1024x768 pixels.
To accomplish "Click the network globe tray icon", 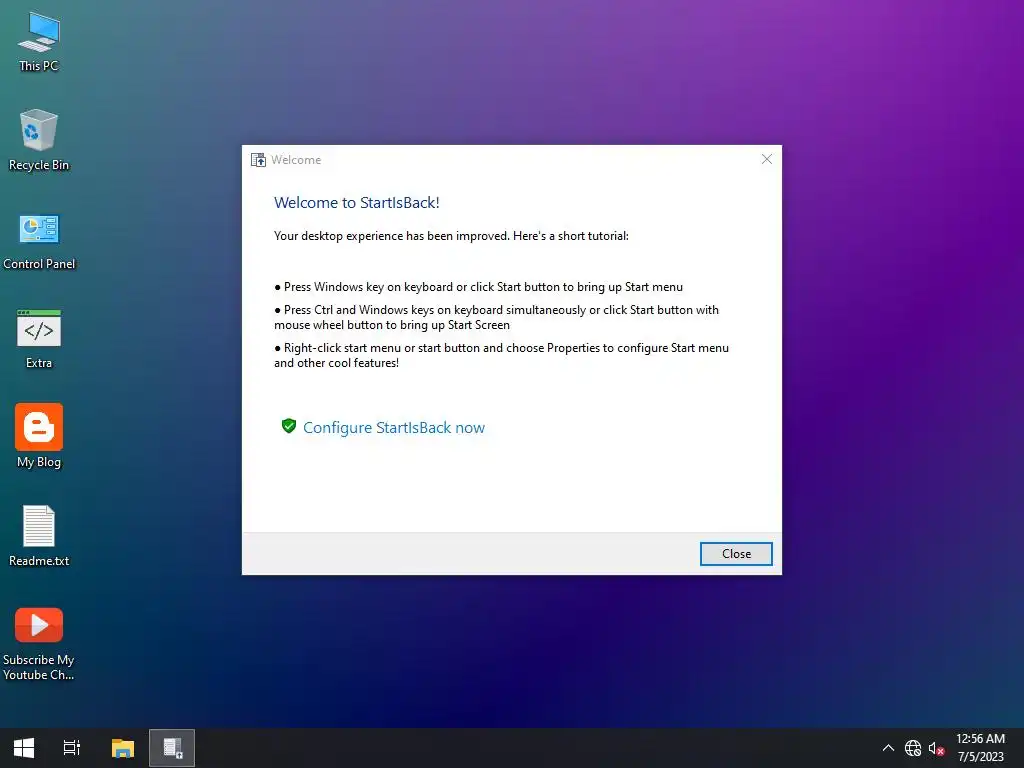I will click(x=913, y=748).
